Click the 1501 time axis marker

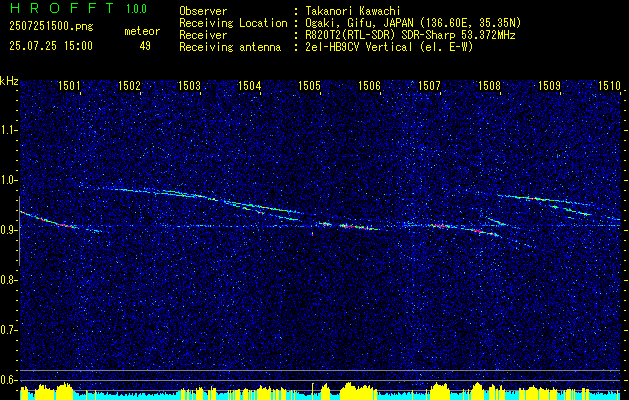(69, 85)
